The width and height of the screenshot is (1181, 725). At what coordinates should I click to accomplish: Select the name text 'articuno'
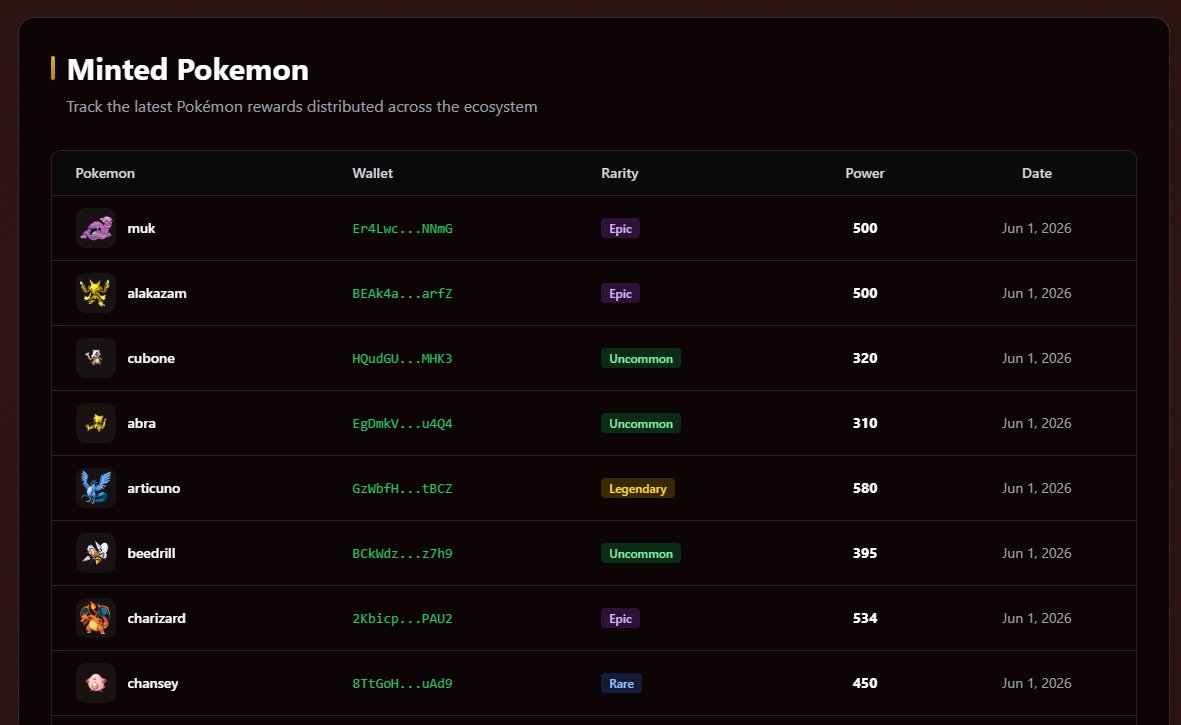pos(154,488)
